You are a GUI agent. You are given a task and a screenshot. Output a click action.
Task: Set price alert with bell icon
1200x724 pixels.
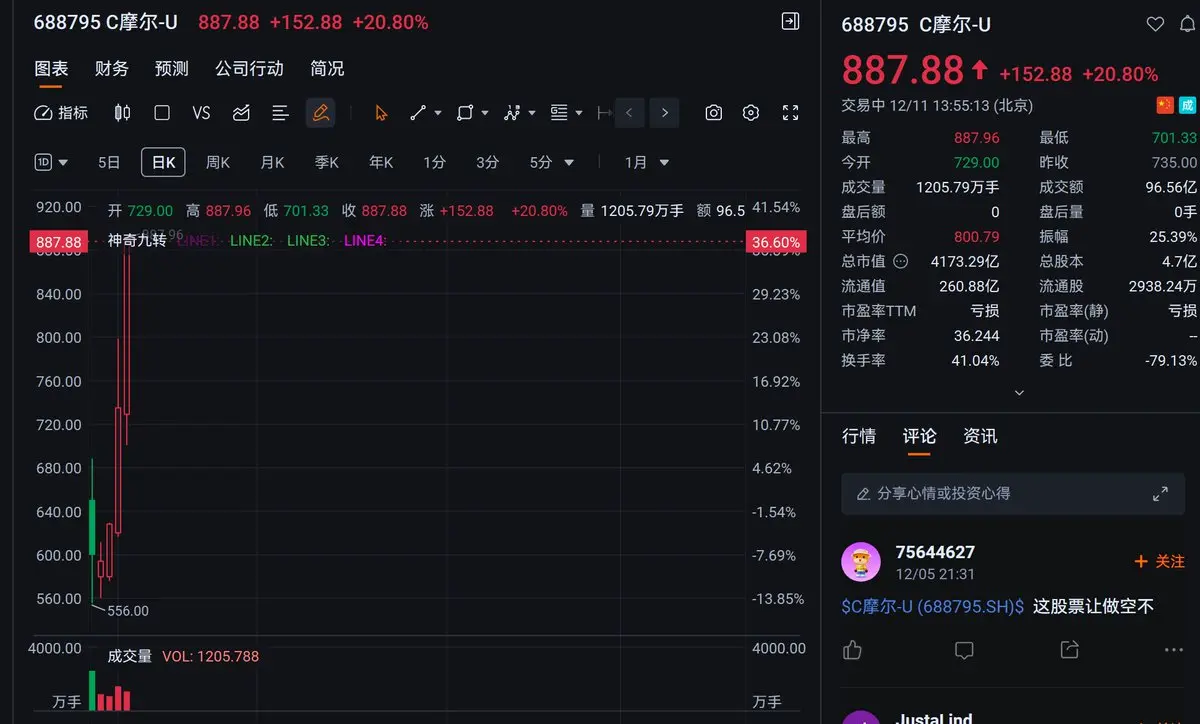pyautogui.click(x=1186, y=24)
